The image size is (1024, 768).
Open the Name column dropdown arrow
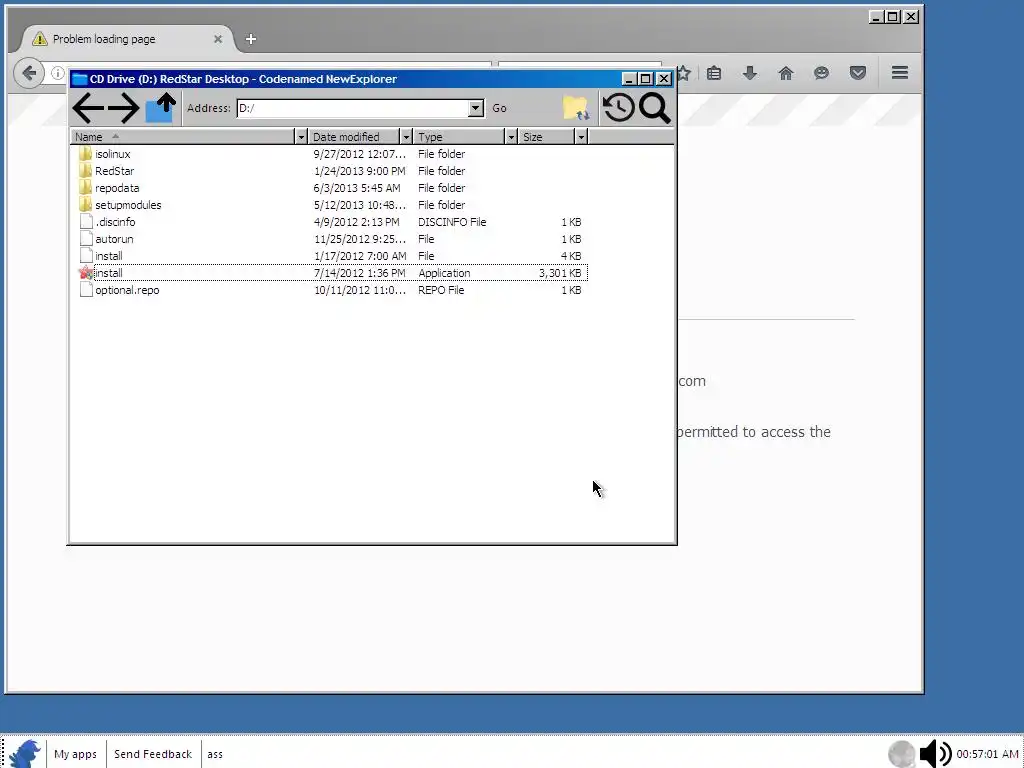point(301,136)
